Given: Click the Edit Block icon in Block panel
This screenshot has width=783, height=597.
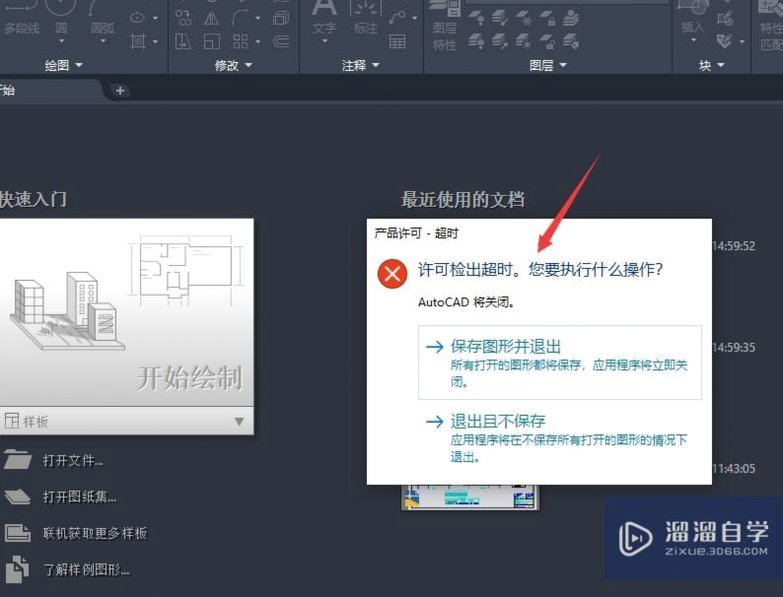Looking at the screenshot, I should tap(724, 18).
